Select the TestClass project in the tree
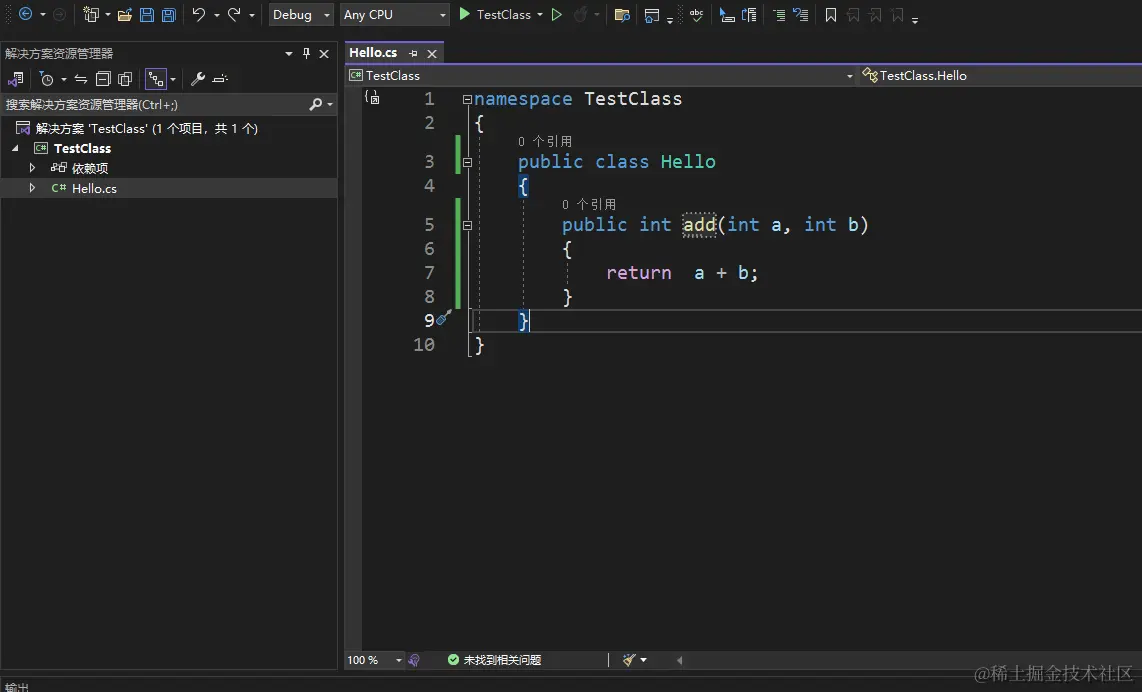Image resolution: width=1142 pixels, height=692 pixels. click(82, 148)
